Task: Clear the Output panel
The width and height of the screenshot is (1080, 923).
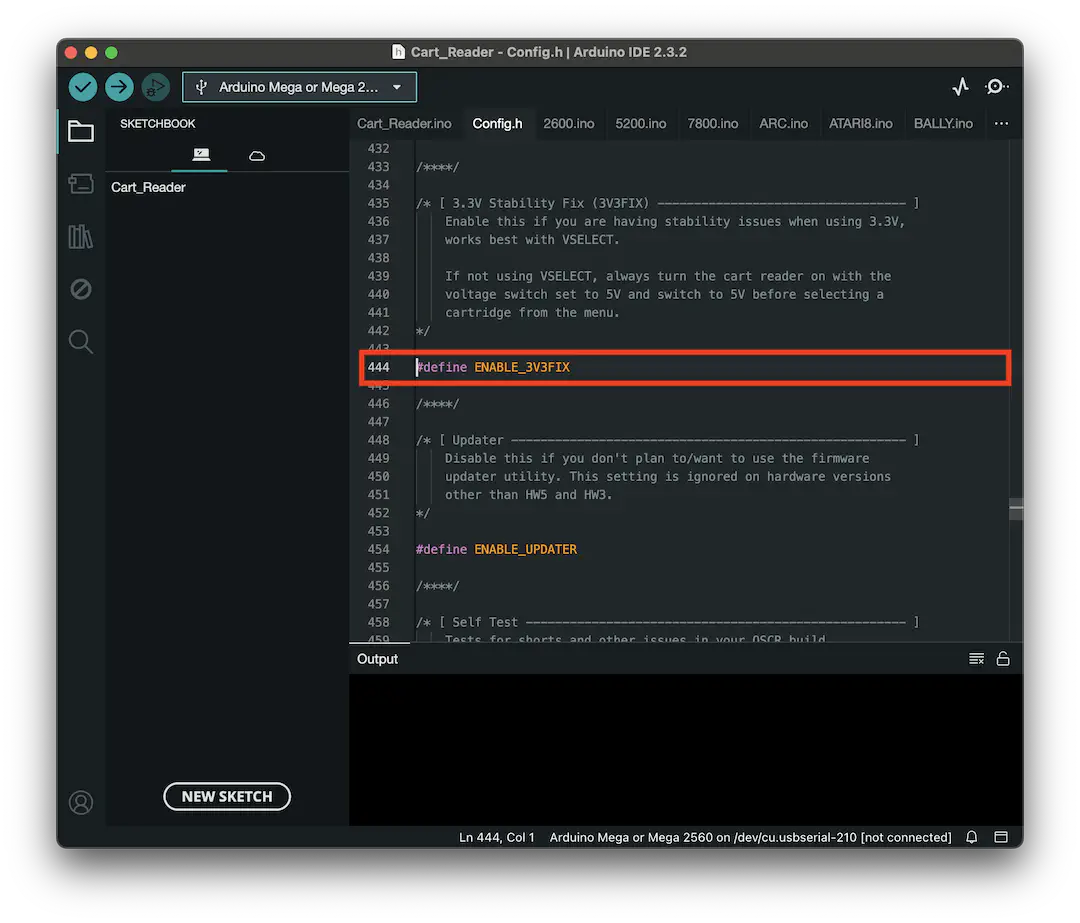Action: tap(976, 658)
